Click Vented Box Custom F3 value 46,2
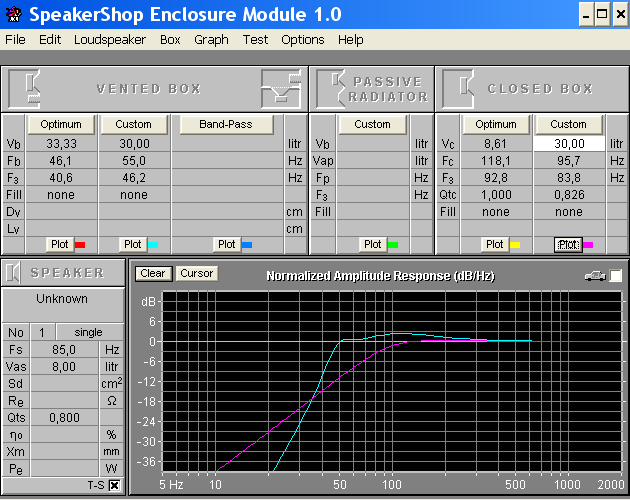 coord(134,178)
